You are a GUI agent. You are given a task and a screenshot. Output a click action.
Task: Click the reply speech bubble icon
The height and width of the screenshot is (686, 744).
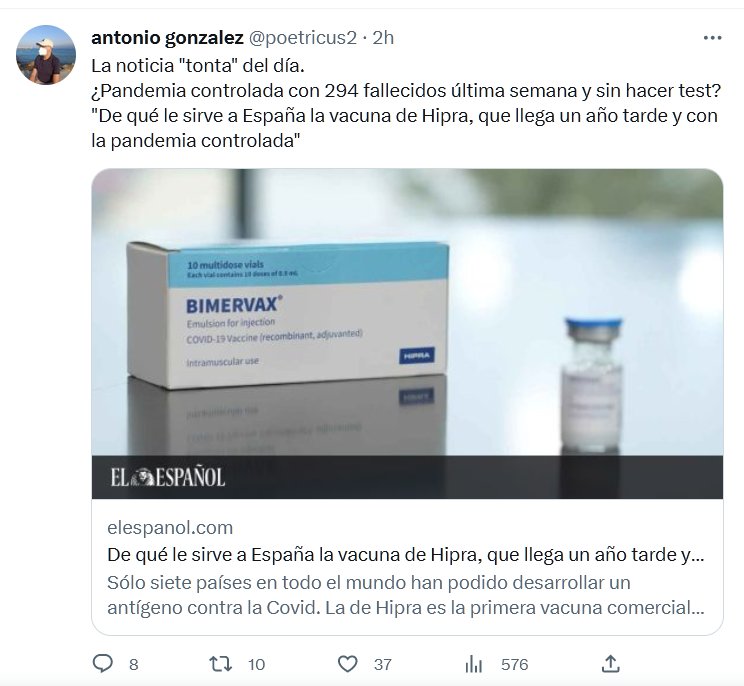[x=102, y=663]
